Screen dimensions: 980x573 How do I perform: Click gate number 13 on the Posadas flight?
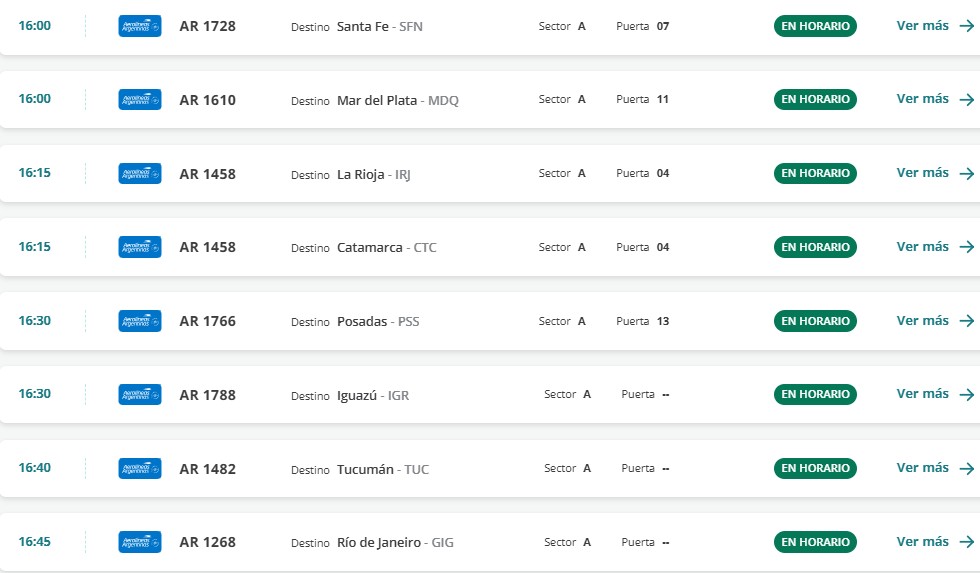coord(663,322)
